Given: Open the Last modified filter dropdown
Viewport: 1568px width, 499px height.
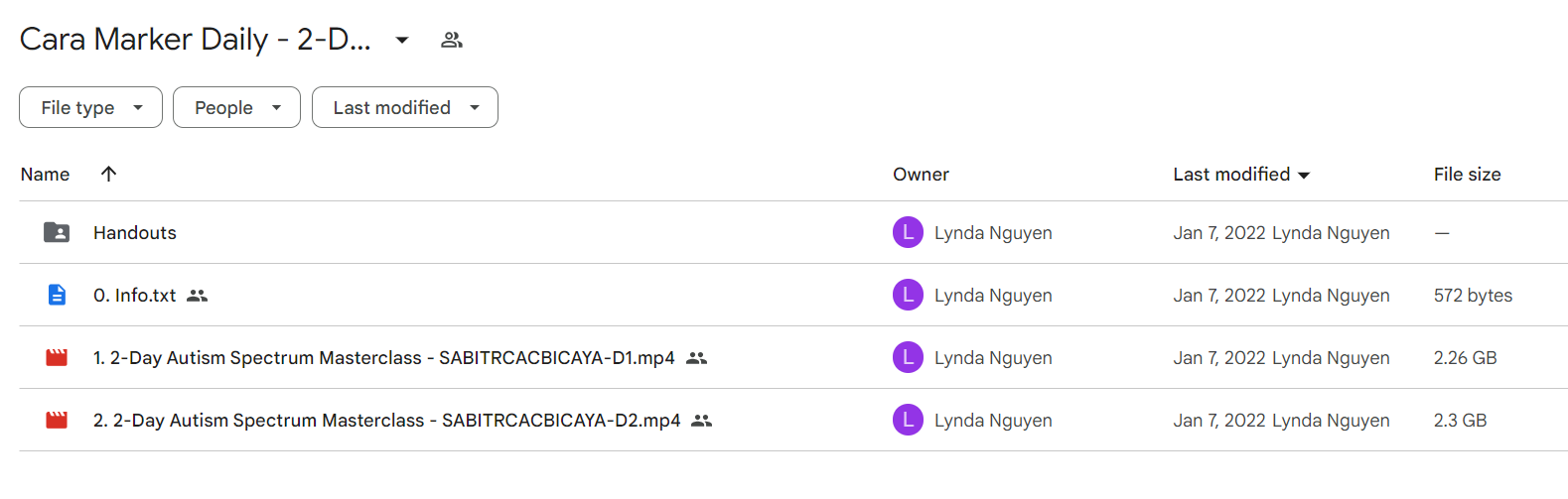Looking at the screenshot, I should coord(405,107).
